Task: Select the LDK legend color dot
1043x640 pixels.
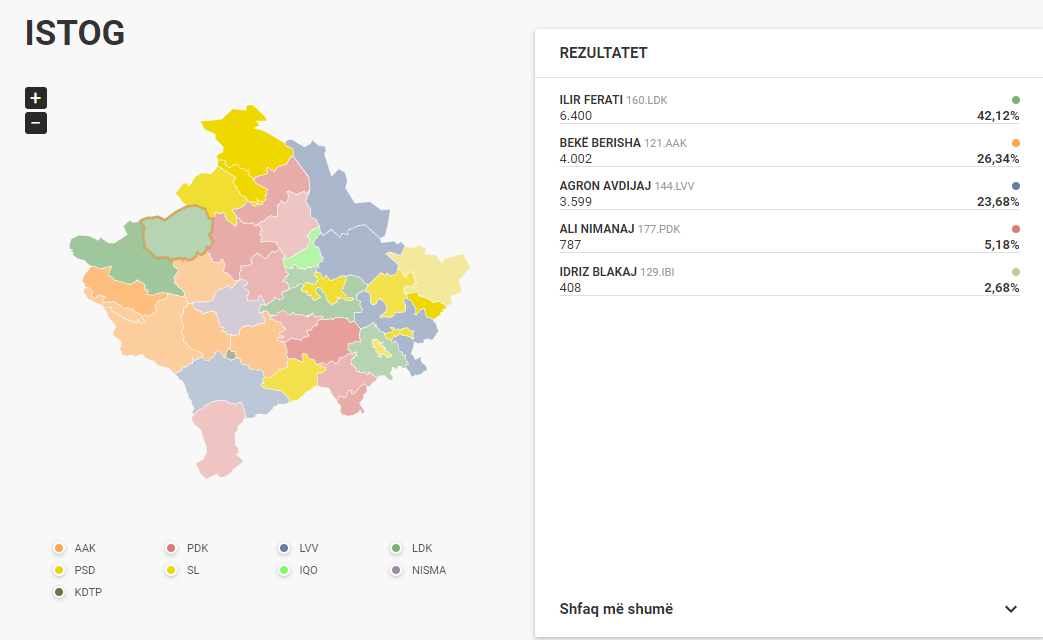Action: pyautogui.click(x=396, y=548)
